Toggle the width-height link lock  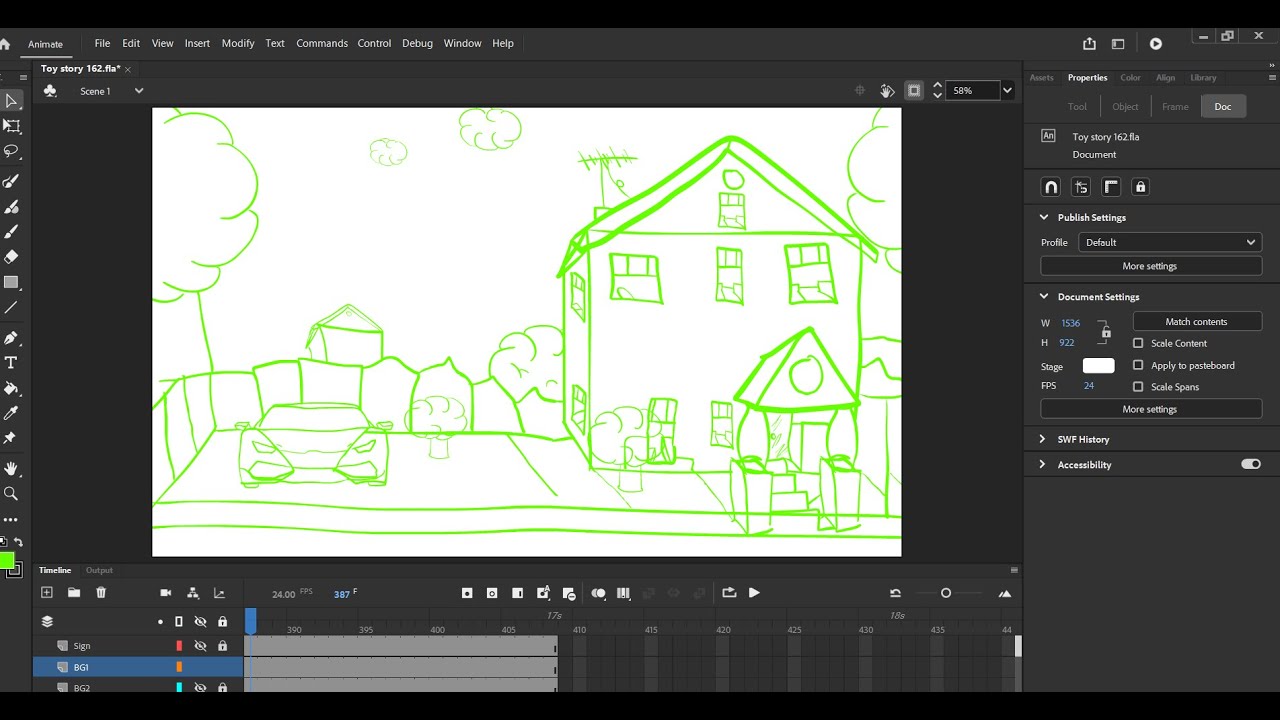1106,332
